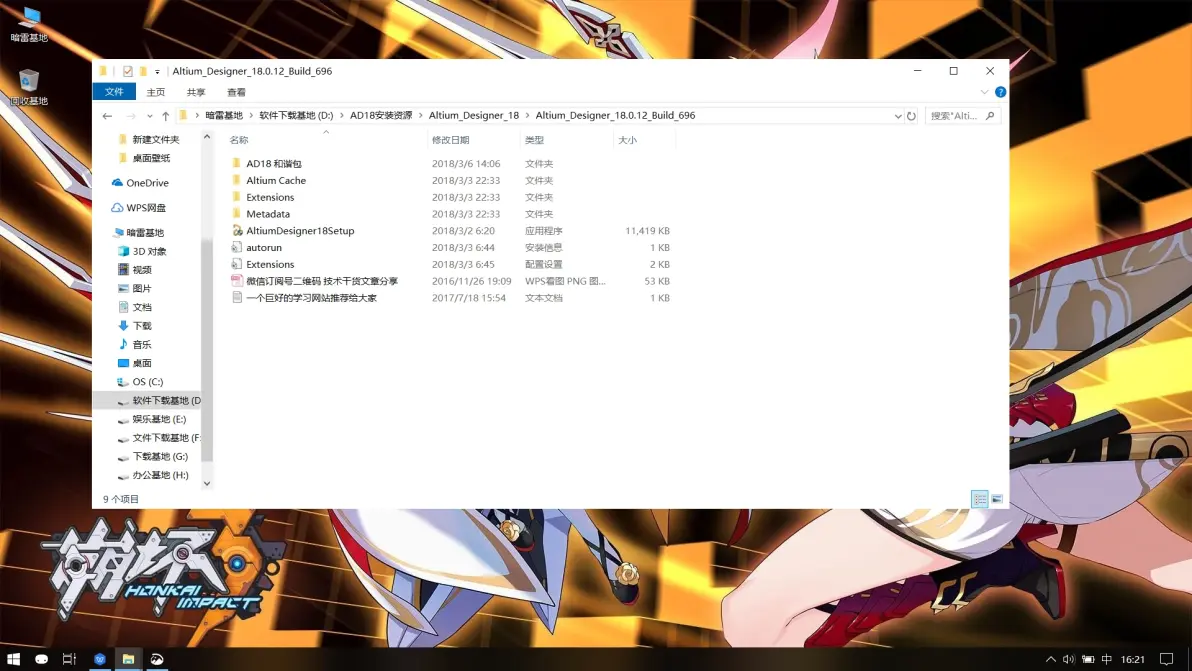Open the 回收基地 recycle bin icon

click(x=29, y=87)
